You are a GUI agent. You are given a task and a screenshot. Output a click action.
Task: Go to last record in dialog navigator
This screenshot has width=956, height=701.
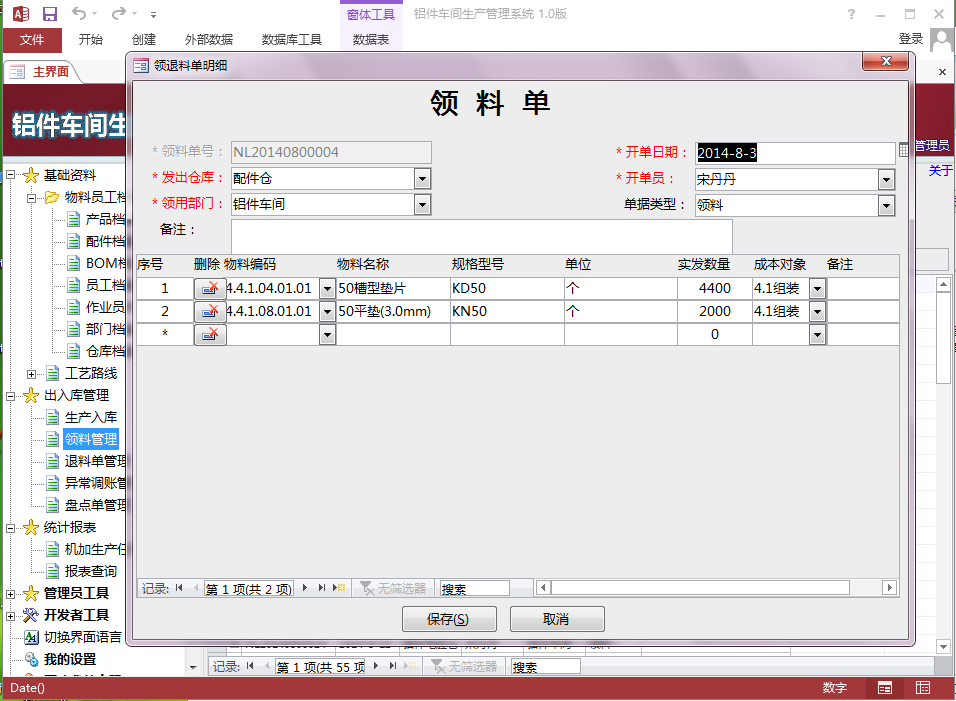tap(321, 588)
